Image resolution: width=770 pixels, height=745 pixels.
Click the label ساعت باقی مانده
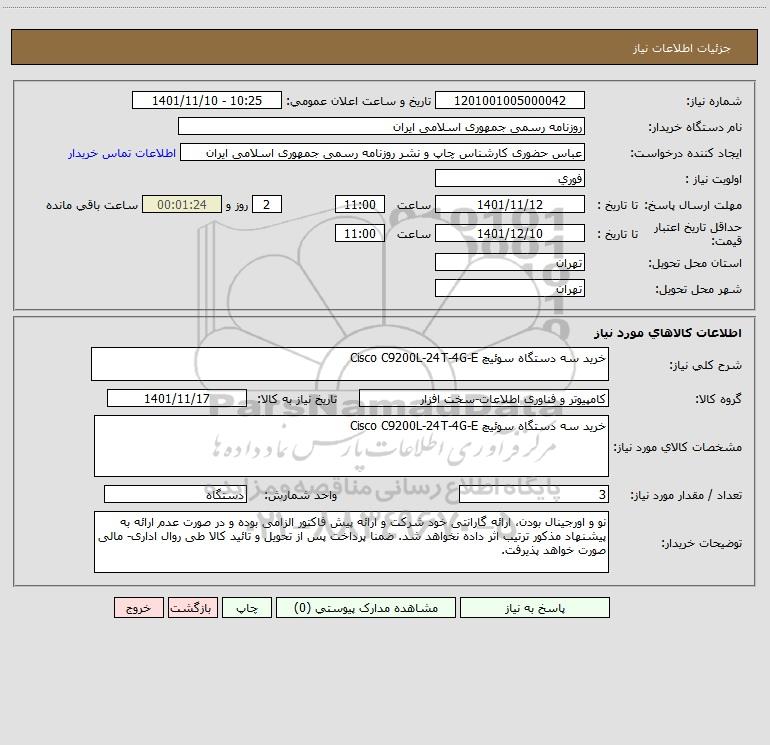point(92,205)
